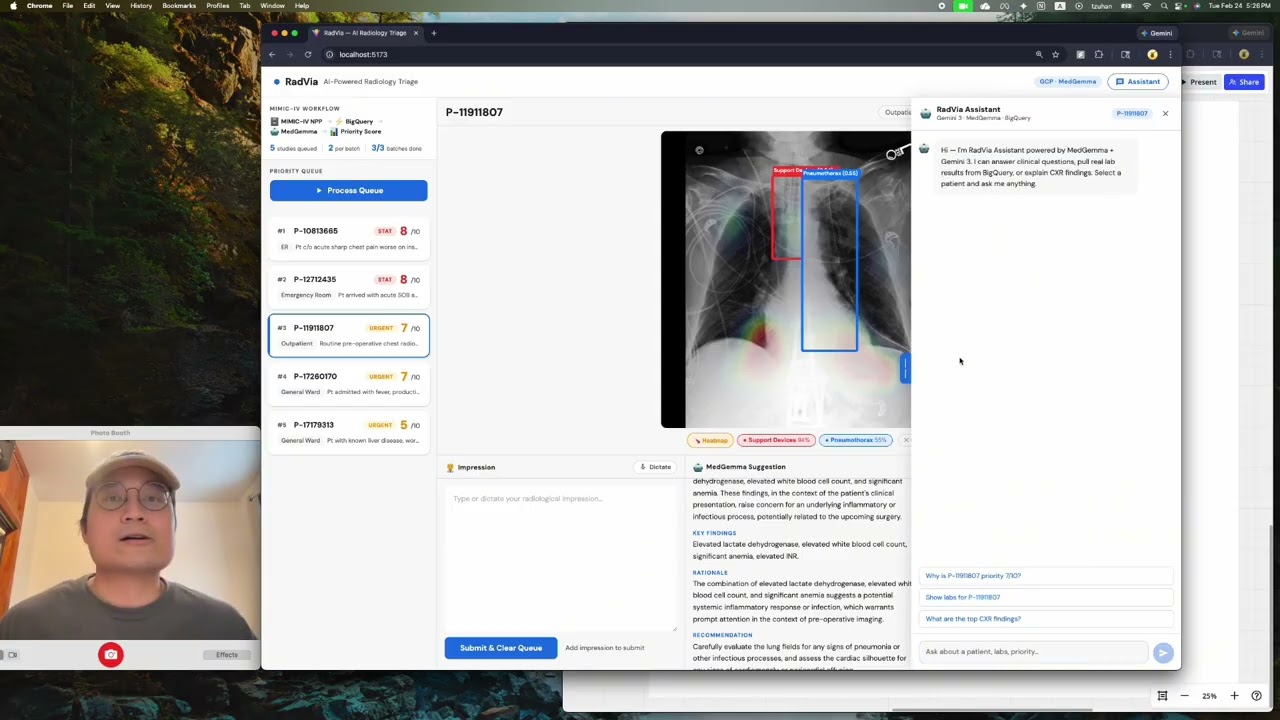Choose Show labs for P-11911807 suggestion
1280x720 pixels.
(x=1045, y=597)
